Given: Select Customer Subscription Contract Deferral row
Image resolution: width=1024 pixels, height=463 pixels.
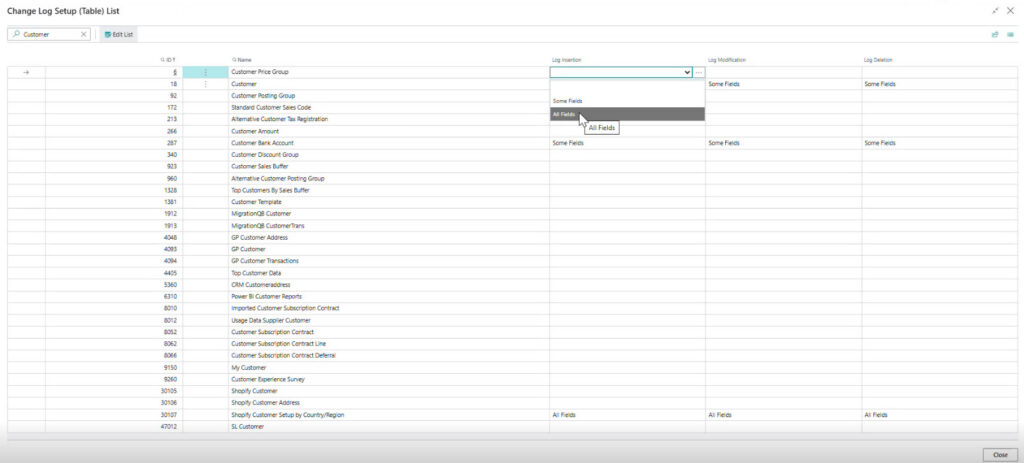Looking at the screenshot, I should tap(512, 355).
